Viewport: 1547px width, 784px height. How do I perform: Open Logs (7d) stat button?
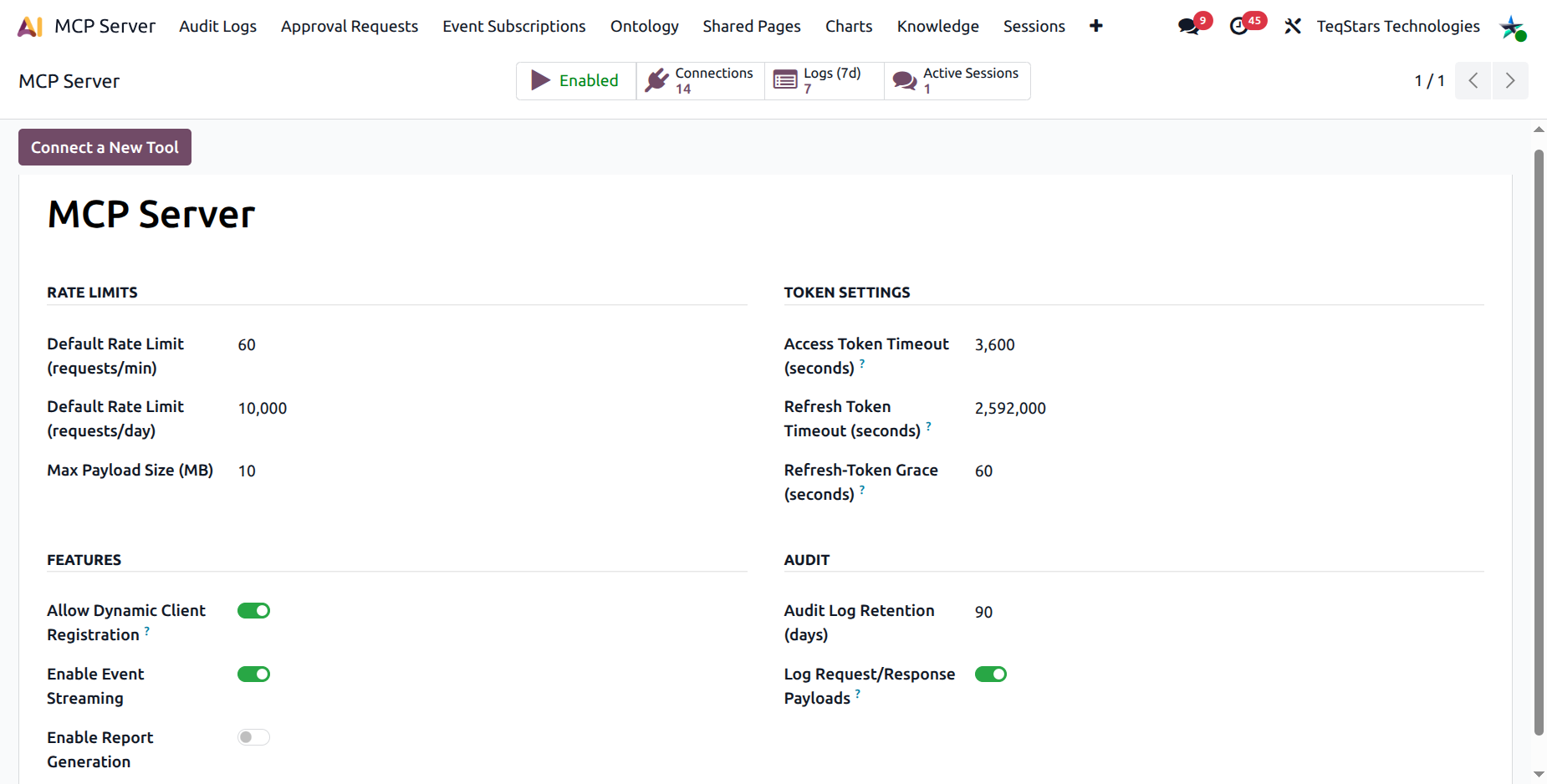(x=825, y=81)
